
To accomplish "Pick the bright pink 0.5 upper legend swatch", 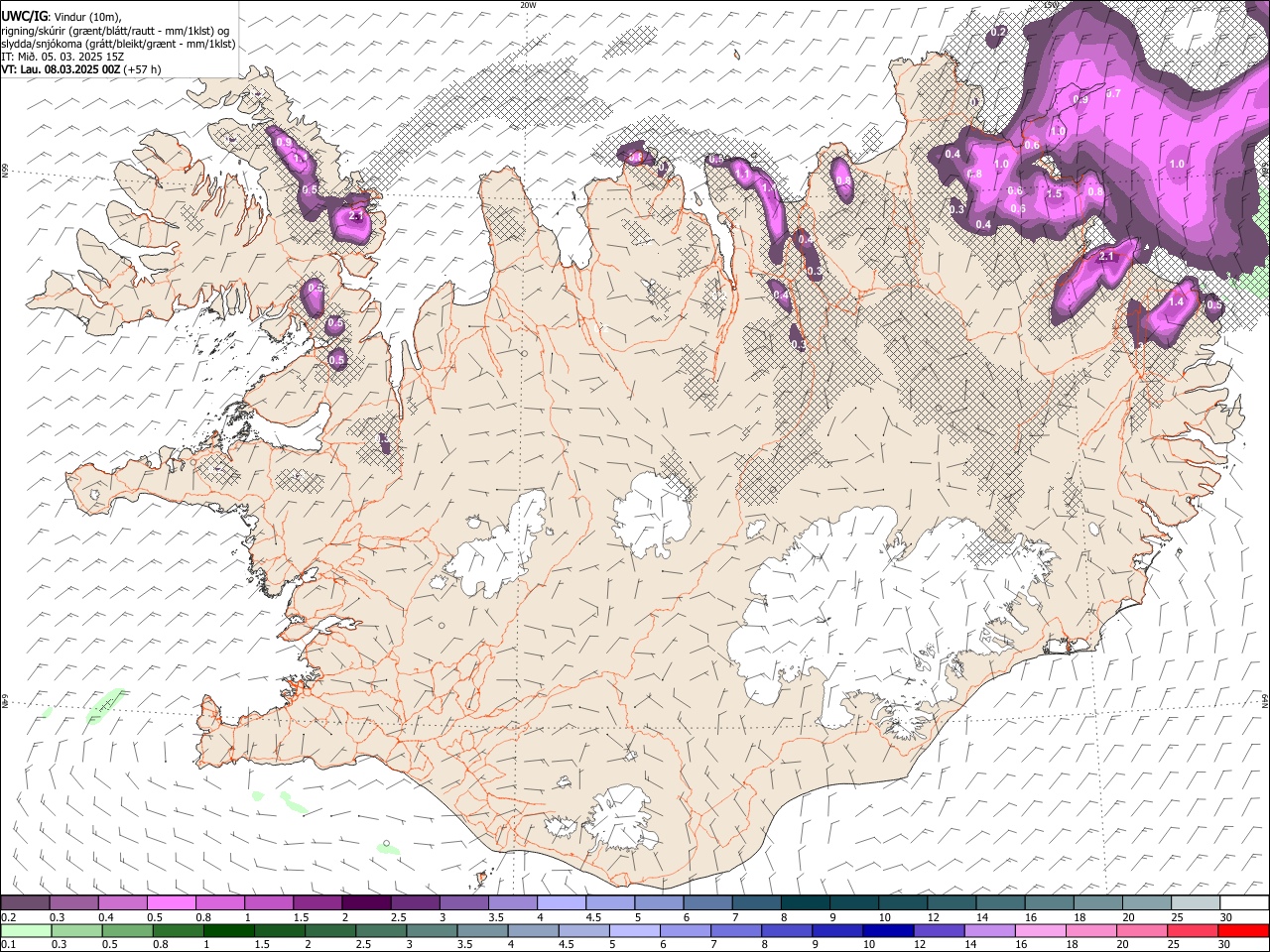I will click(x=172, y=902).
